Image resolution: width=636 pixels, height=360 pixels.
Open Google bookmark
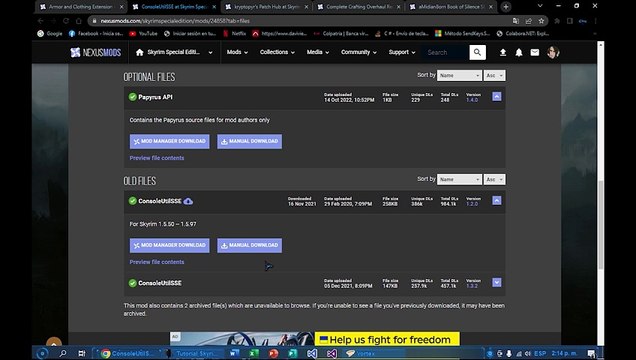[49, 34]
